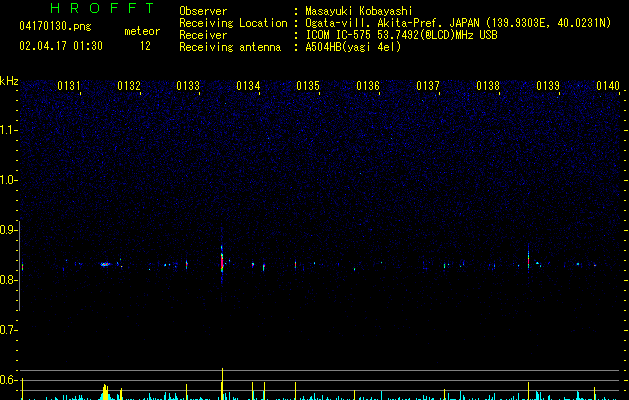Click the 1.1 kHz axis label

pos(8,130)
